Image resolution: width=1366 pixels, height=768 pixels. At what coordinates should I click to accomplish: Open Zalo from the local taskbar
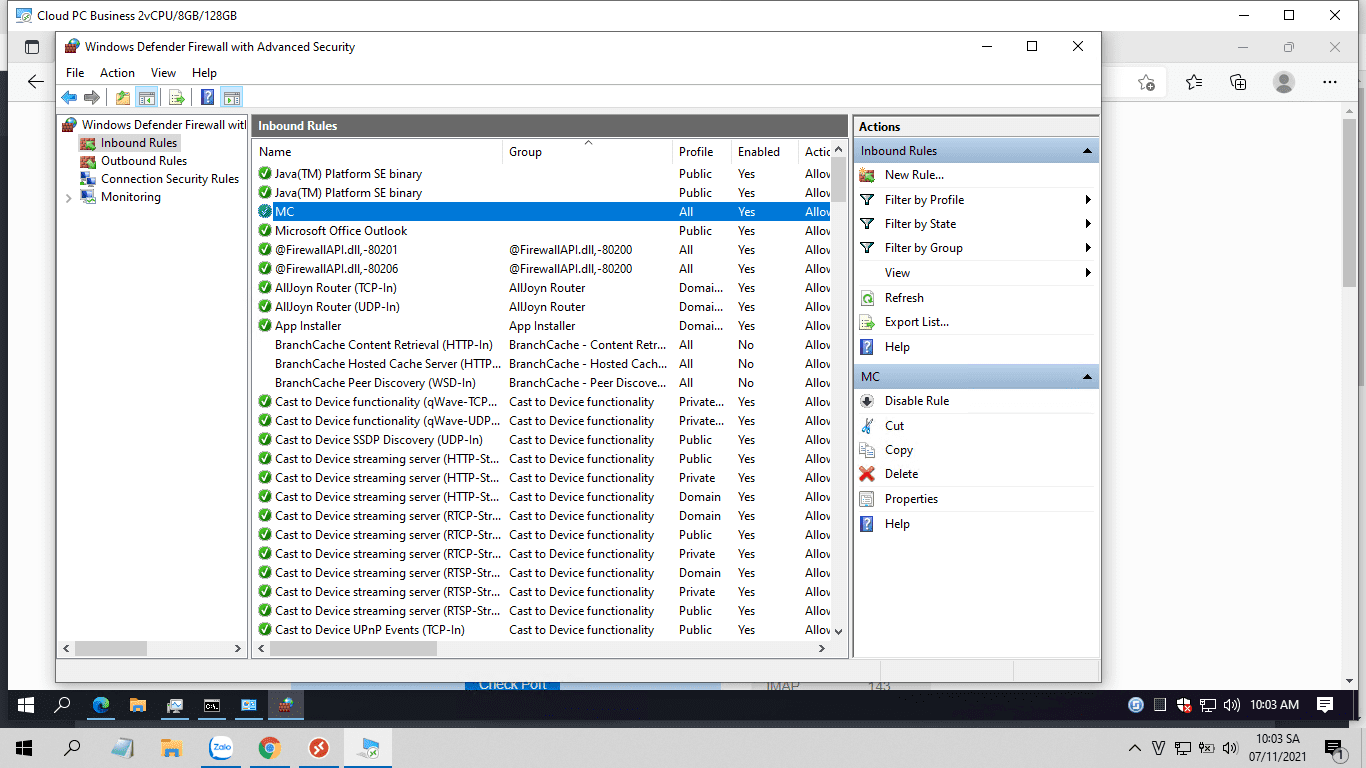(x=221, y=748)
